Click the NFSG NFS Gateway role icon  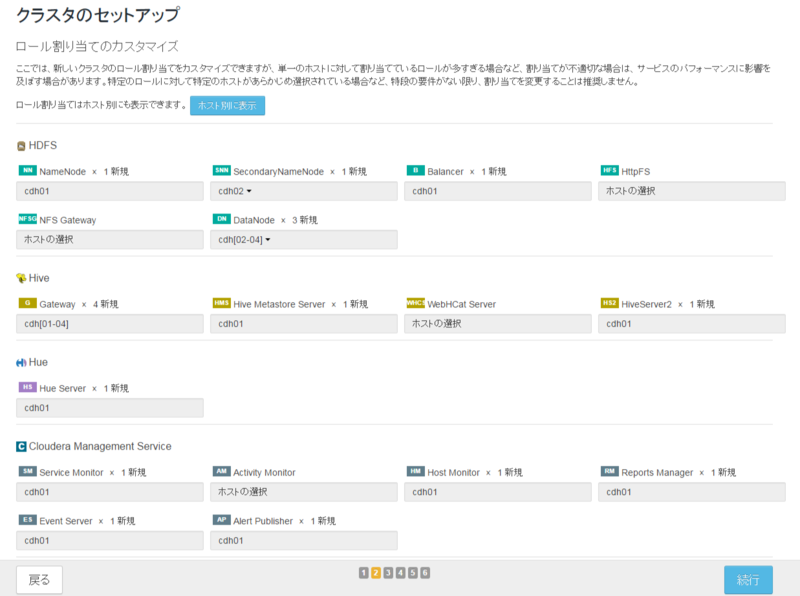pyautogui.click(x=28, y=219)
